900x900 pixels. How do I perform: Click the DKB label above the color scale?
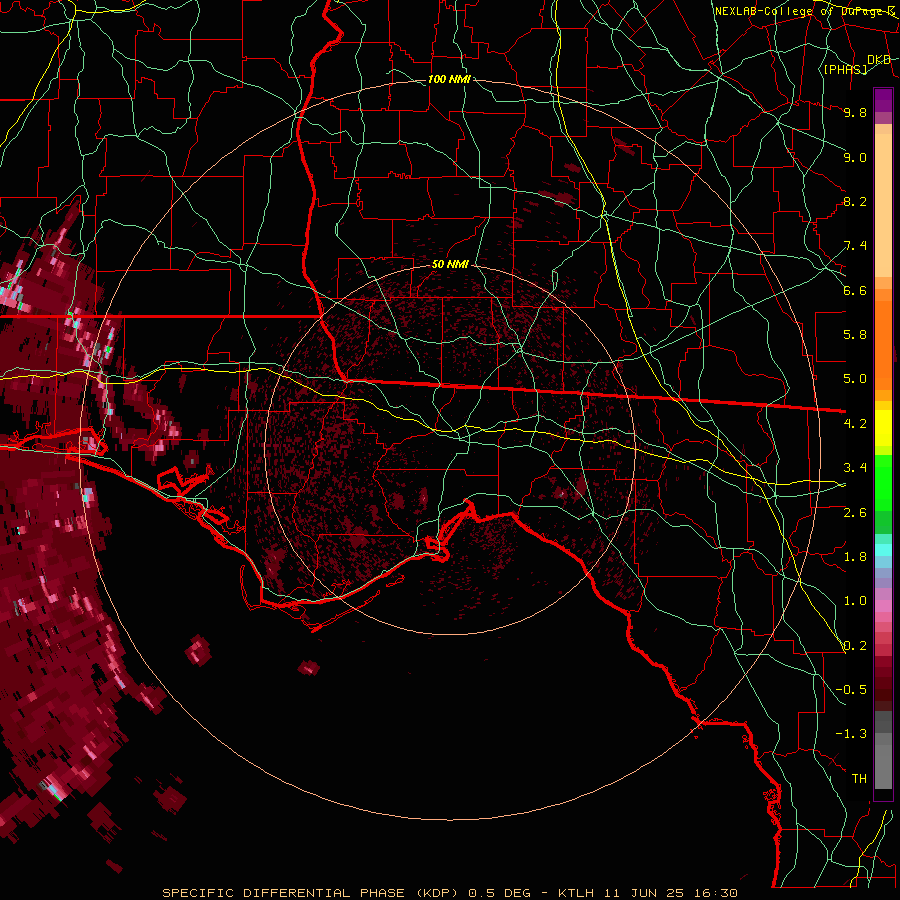tap(879, 60)
